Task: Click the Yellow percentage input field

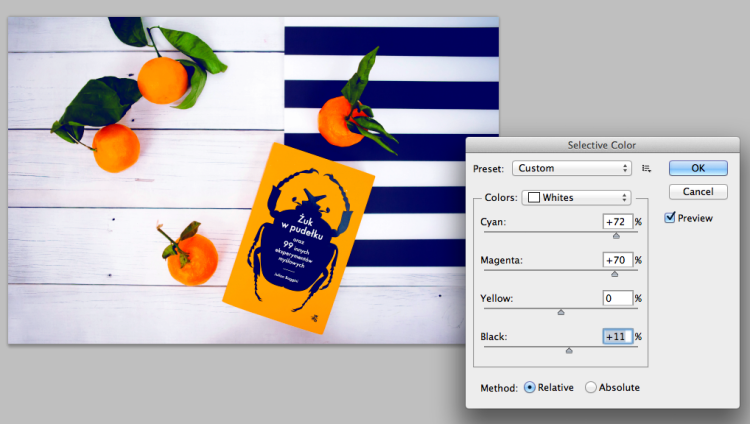Action: pyautogui.click(x=618, y=298)
